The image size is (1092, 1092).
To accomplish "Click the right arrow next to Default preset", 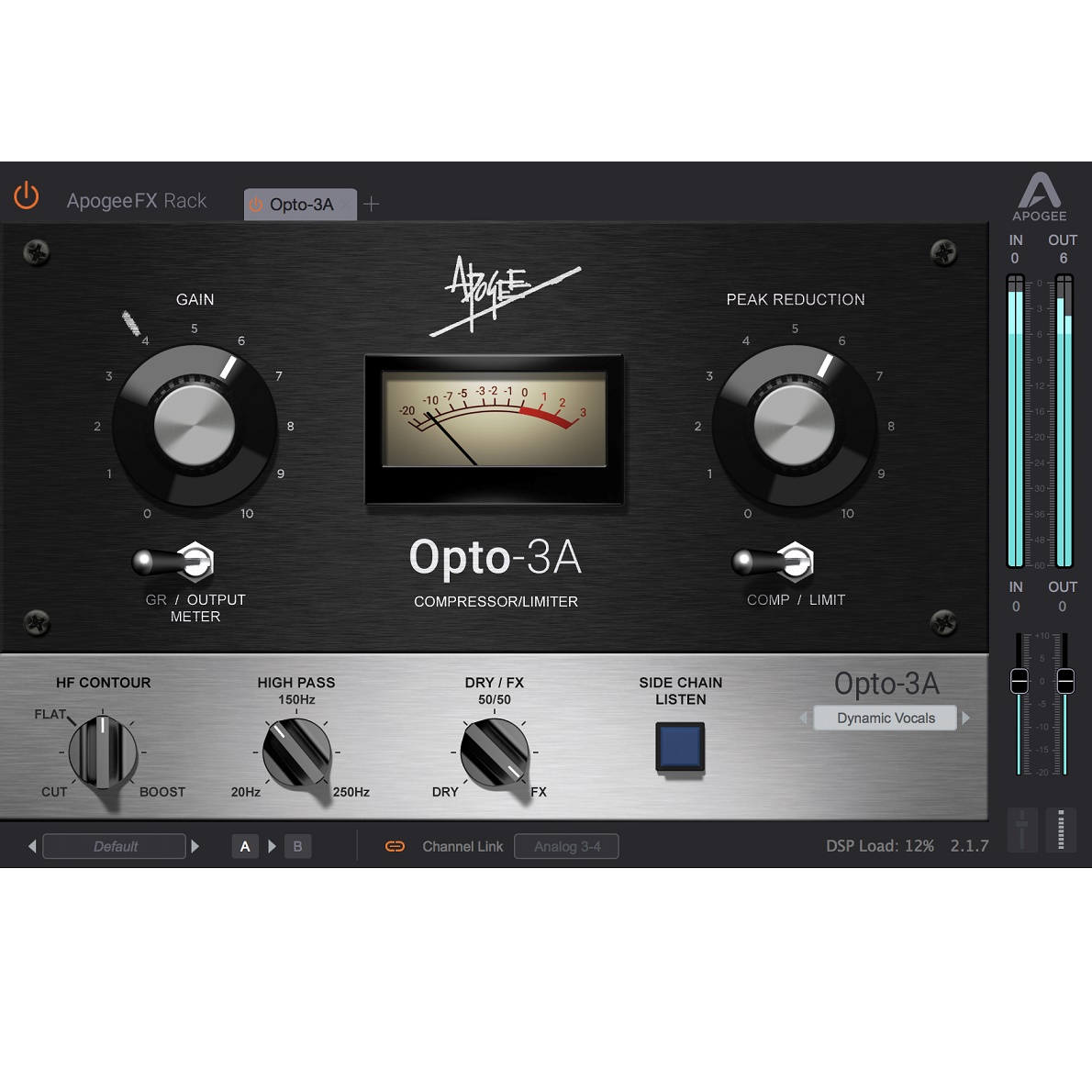I will (x=195, y=845).
